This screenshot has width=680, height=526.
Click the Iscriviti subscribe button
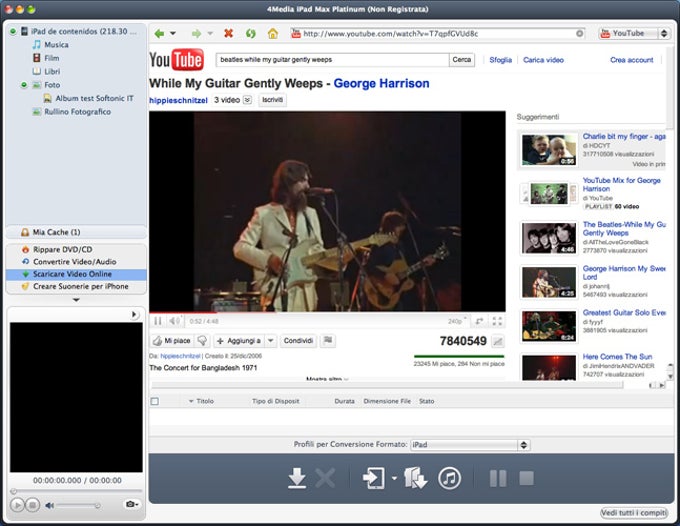(272, 100)
